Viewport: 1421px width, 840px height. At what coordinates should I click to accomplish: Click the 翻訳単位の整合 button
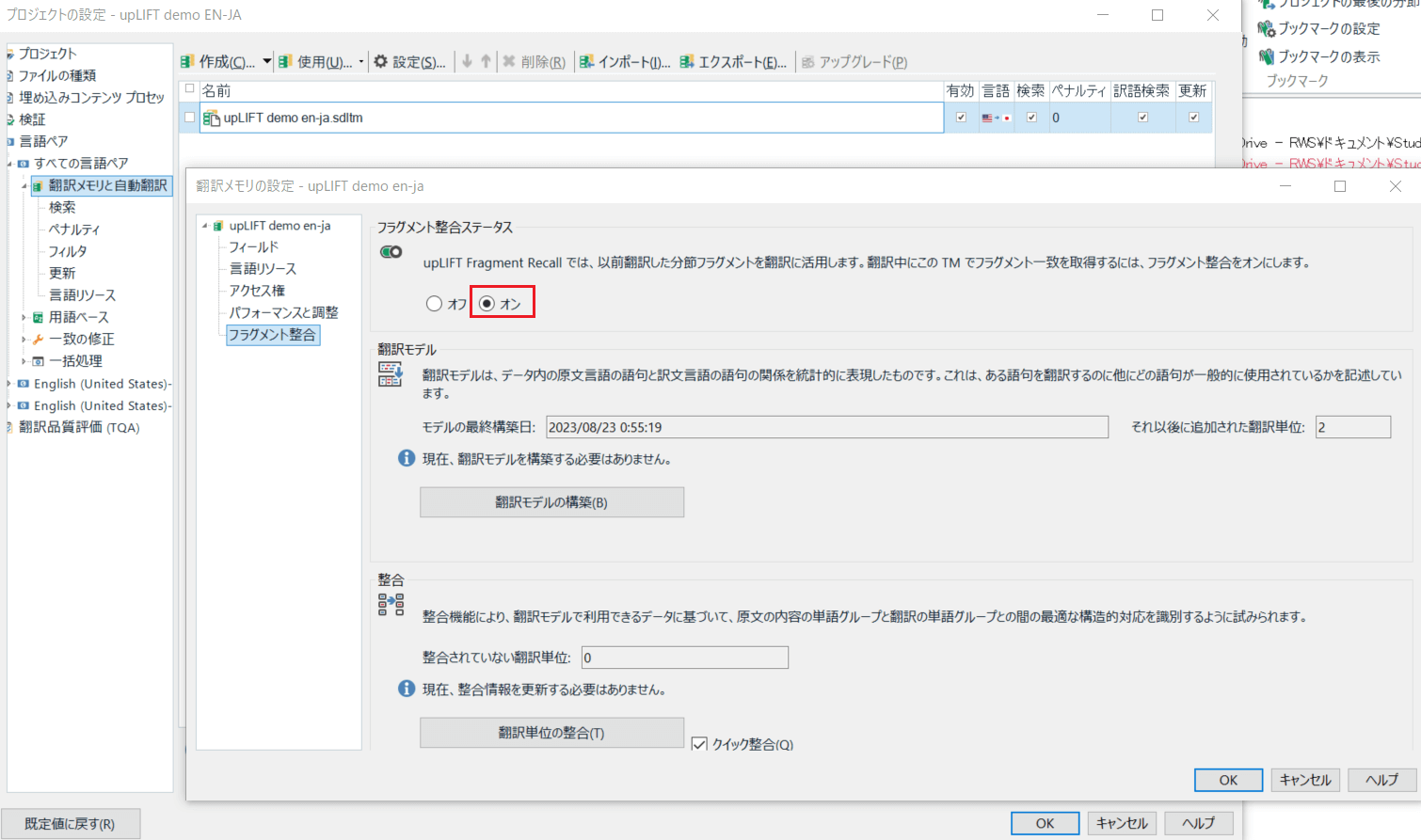click(551, 733)
